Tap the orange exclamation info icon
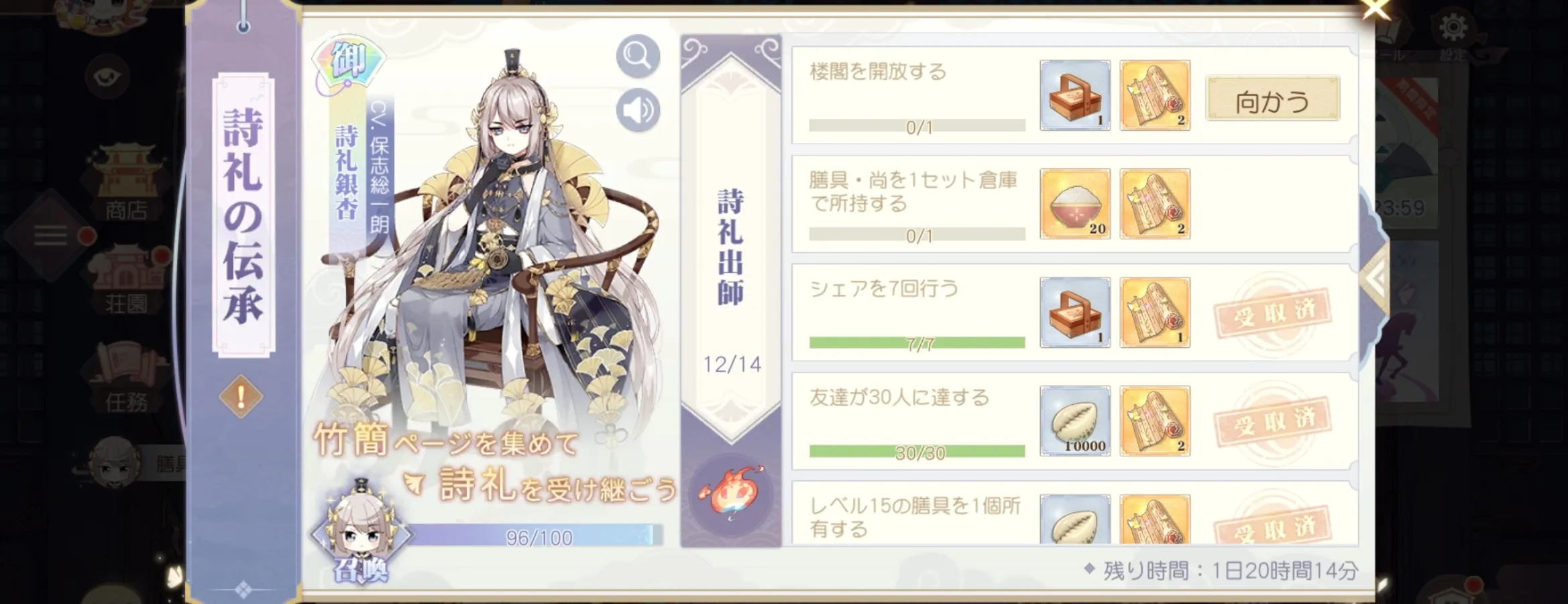The width and height of the screenshot is (1568, 604). pyautogui.click(x=241, y=397)
